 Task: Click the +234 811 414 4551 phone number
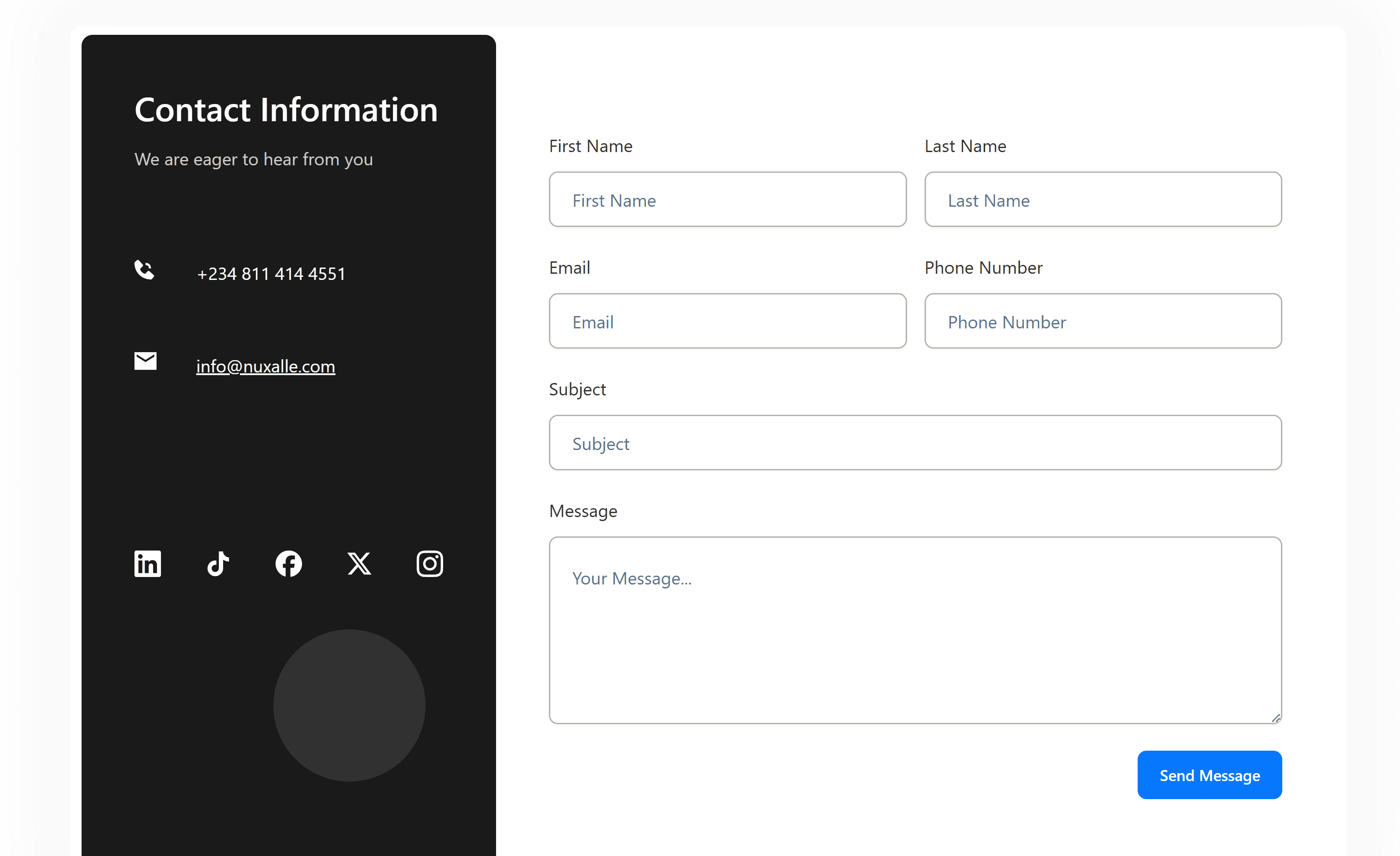[x=271, y=274]
